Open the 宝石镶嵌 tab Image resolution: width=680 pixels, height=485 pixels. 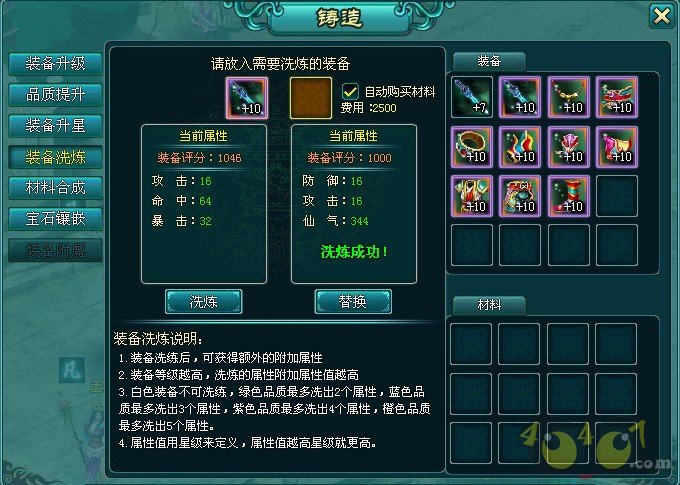56,219
